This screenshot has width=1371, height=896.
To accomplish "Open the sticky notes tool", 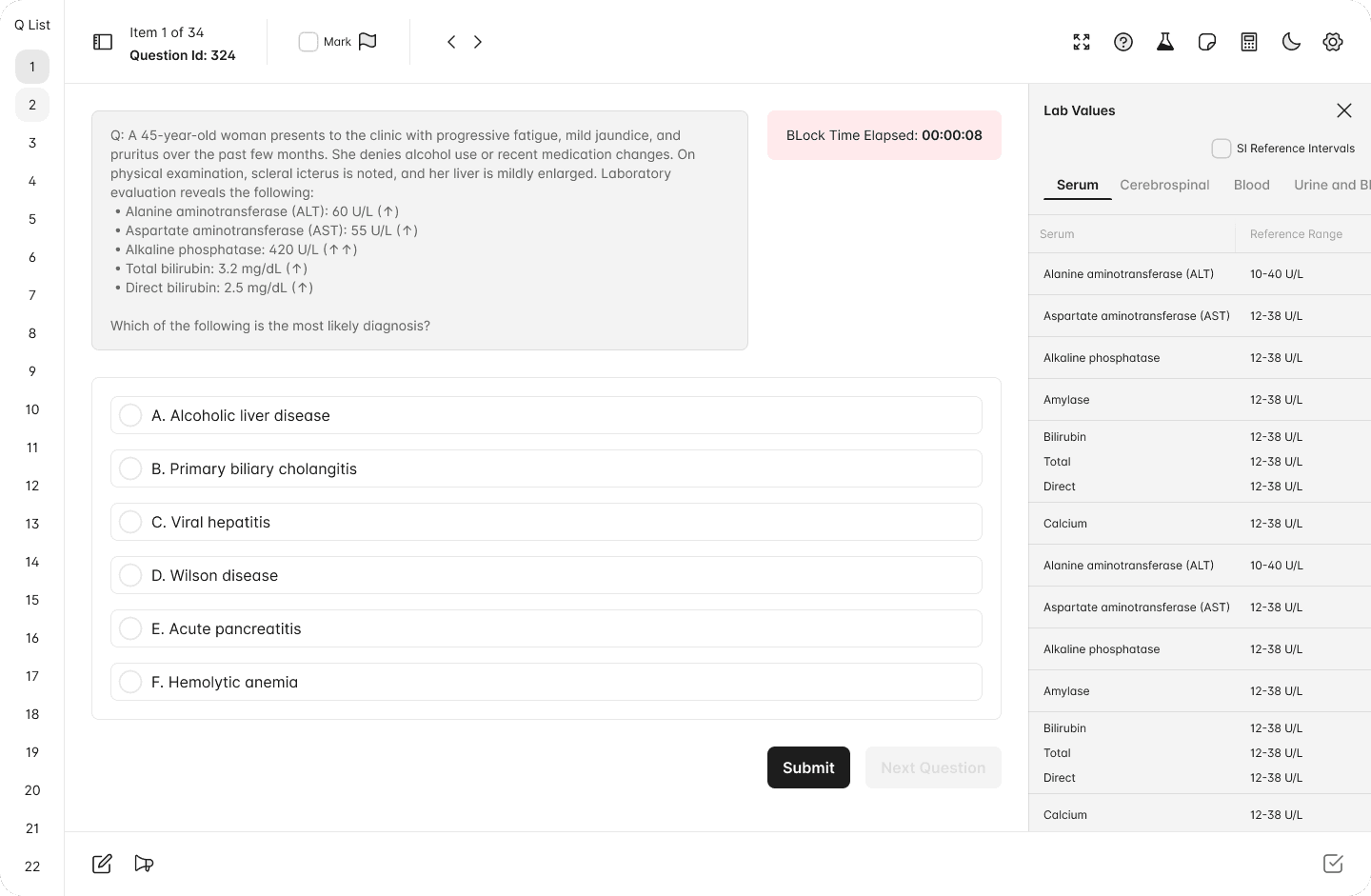I will 1207,42.
